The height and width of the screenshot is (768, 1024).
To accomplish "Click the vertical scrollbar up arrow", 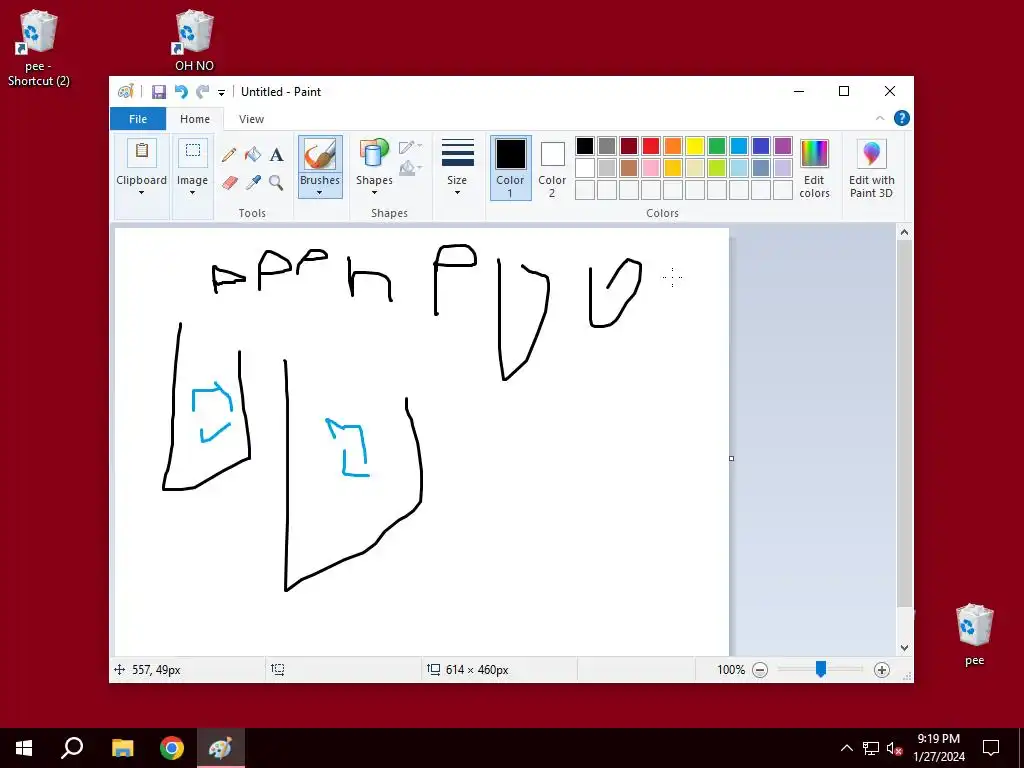I will click(904, 232).
